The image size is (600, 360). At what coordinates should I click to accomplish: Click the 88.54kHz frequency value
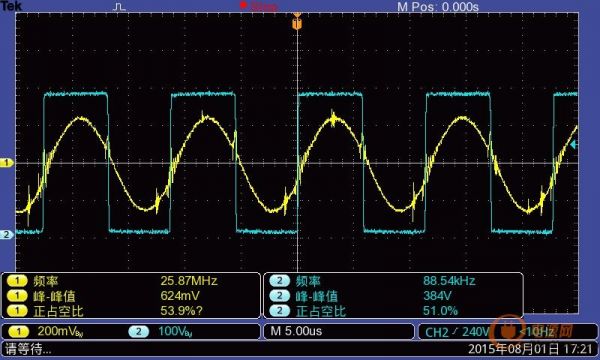click(449, 281)
